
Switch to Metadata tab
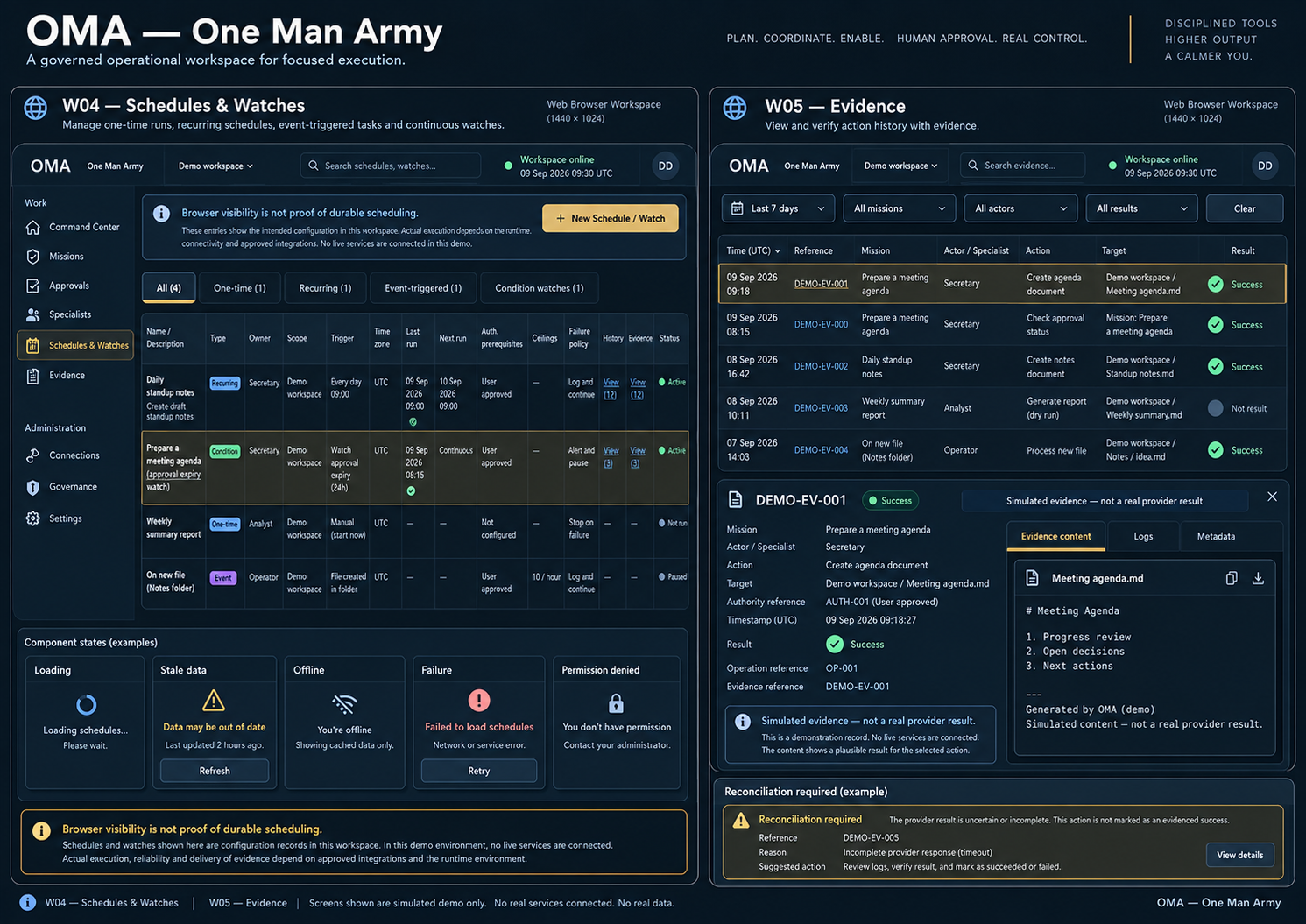[1216, 536]
